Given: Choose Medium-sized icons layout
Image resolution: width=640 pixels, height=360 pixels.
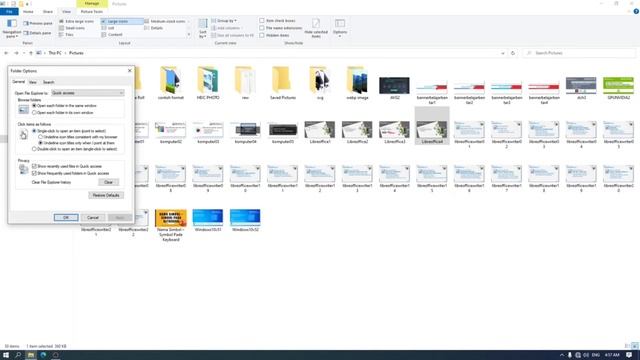Looking at the screenshot, I should tap(165, 21).
